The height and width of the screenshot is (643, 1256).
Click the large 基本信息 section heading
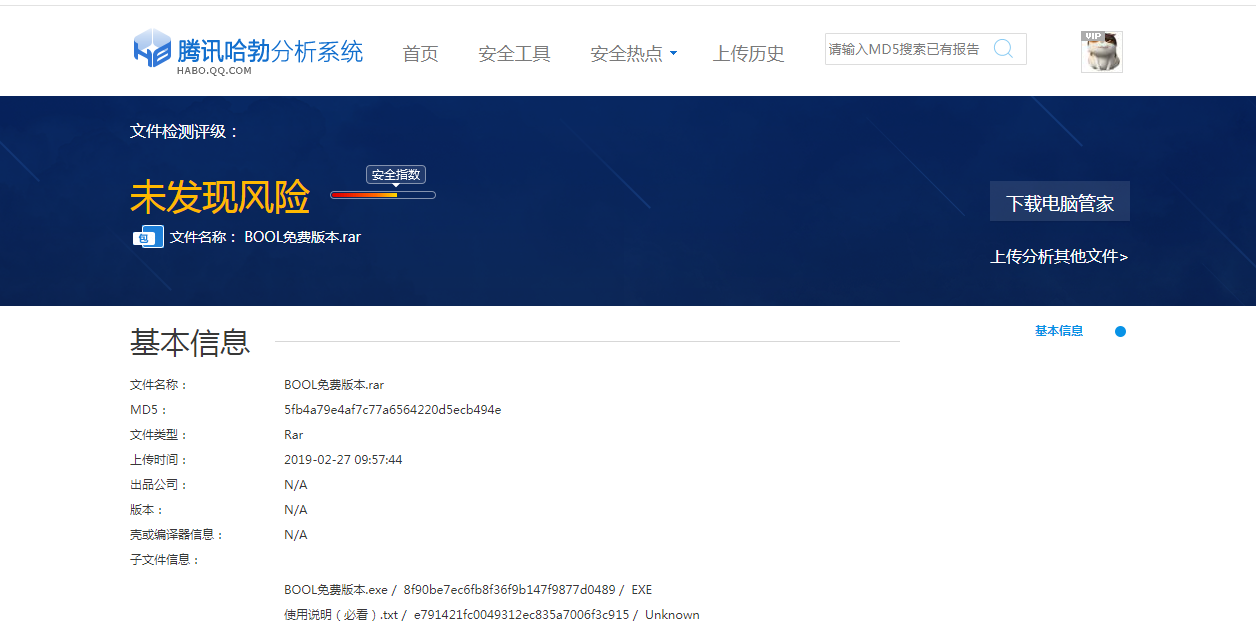point(190,342)
